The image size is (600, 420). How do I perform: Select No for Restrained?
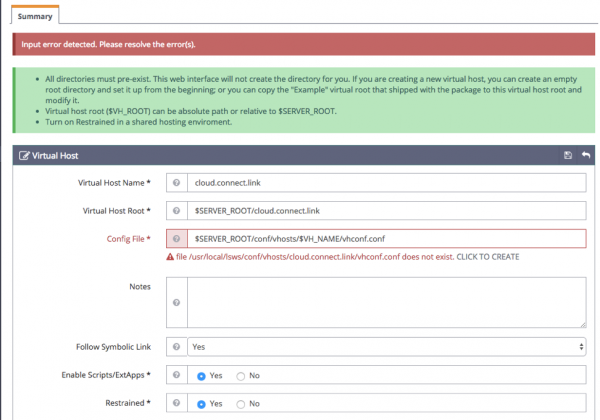(240, 403)
